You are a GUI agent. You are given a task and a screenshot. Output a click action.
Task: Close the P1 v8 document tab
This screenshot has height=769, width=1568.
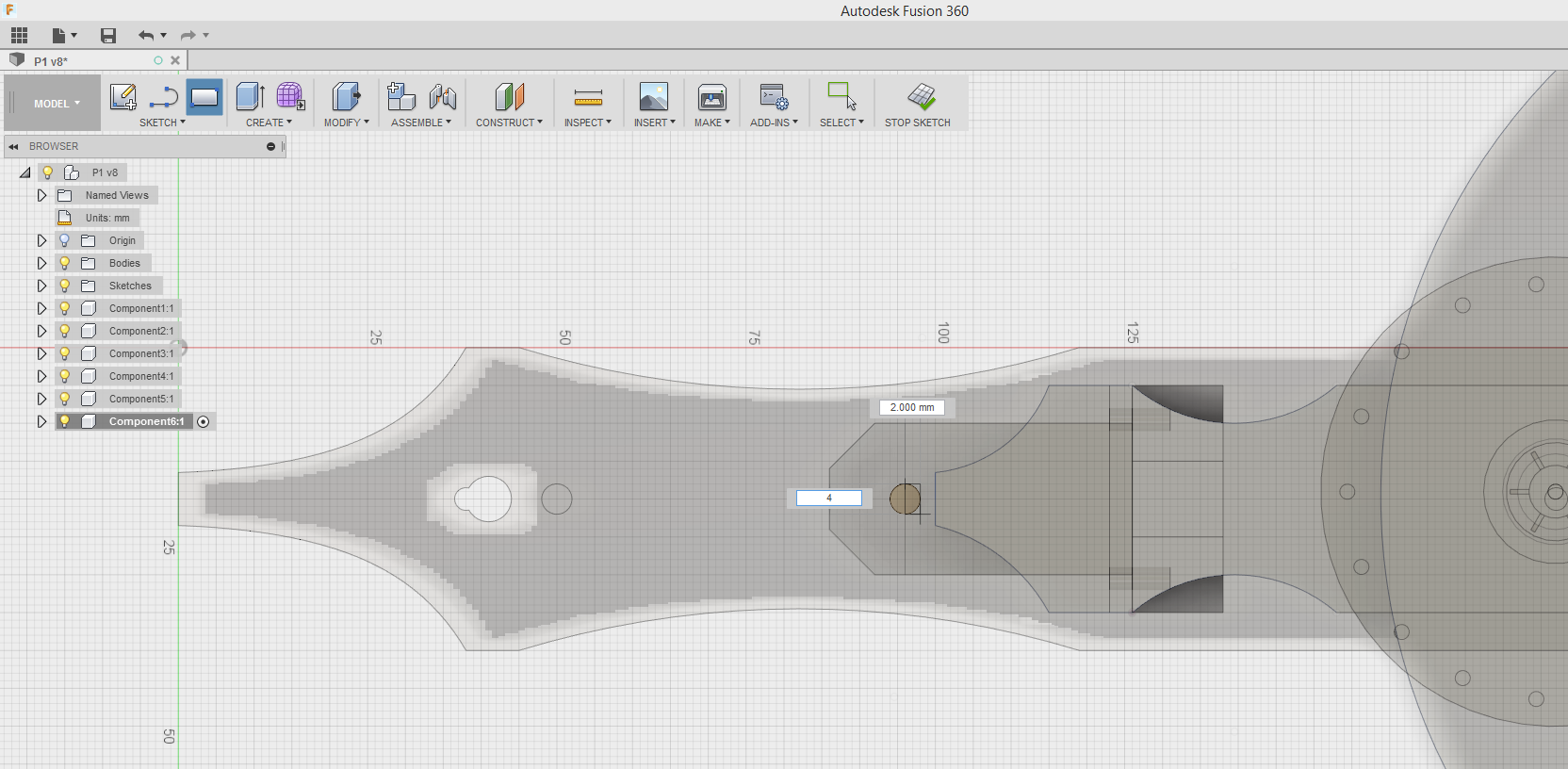[175, 60]
